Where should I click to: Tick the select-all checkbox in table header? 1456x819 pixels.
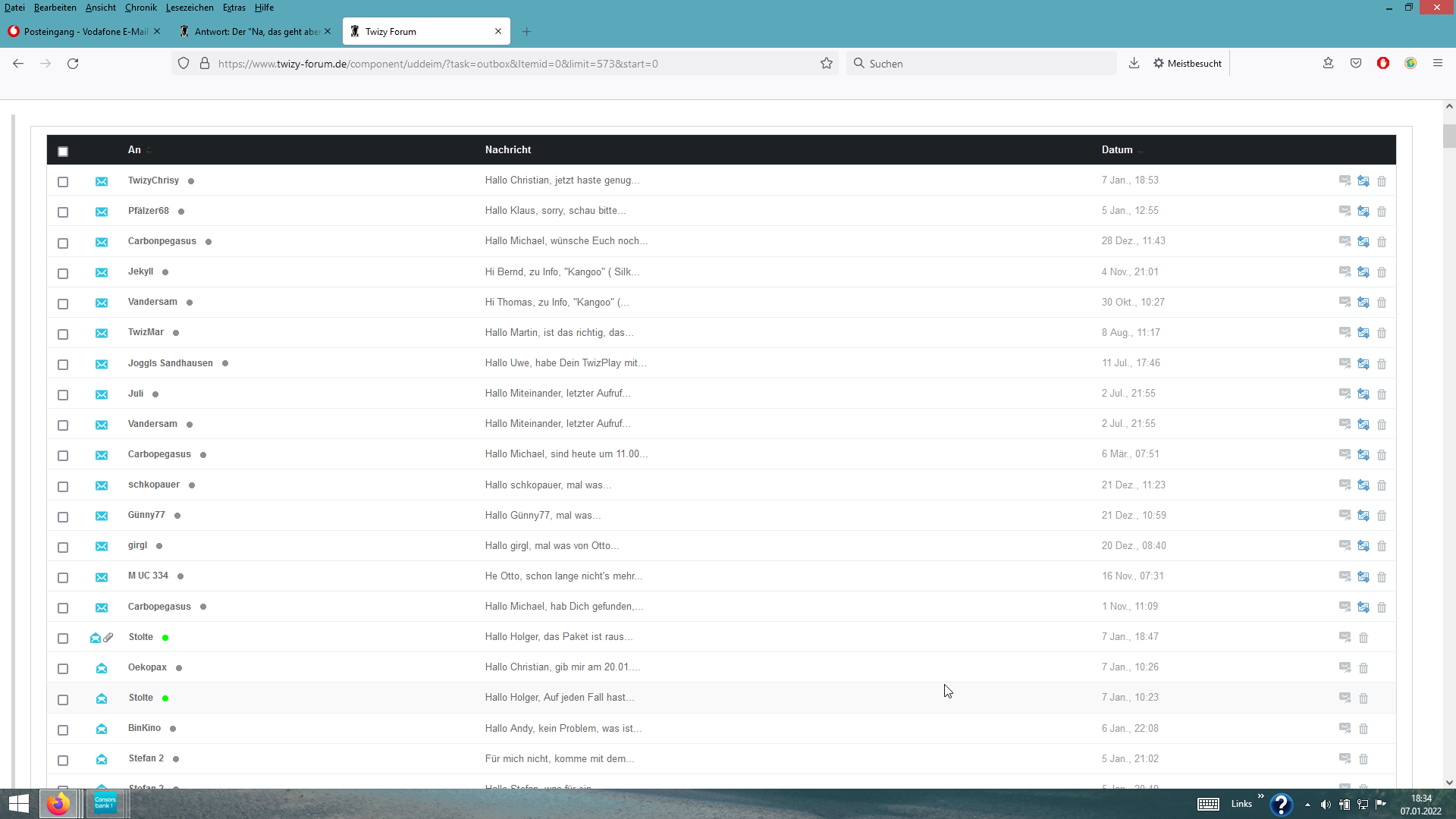[x=63, y=152]
